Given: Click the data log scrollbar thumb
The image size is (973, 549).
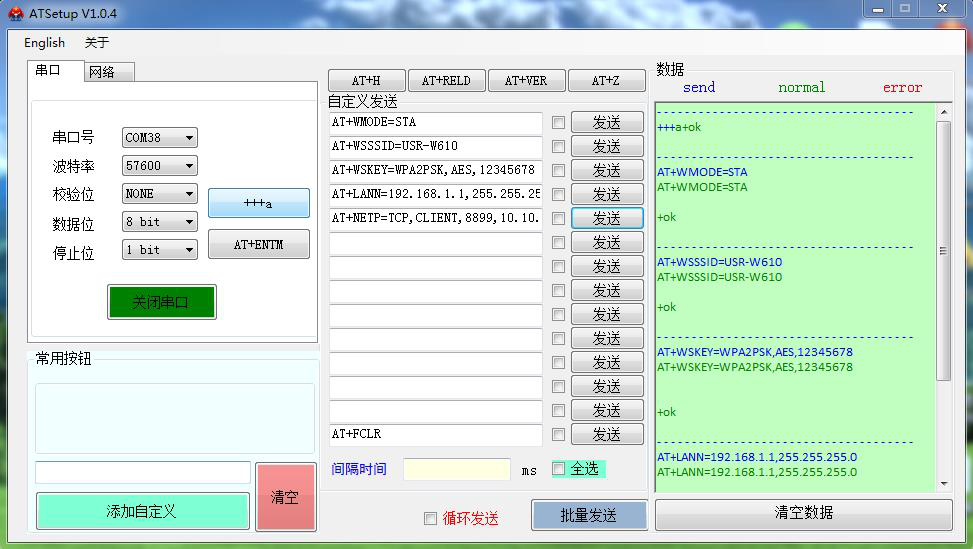Looking at the screenshot, I should click(x=944, y=251).
